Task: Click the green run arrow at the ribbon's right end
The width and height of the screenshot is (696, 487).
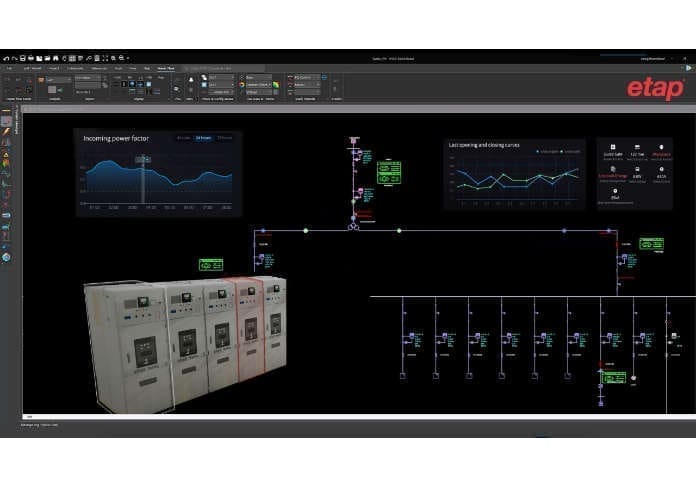Action: [x=690, y=68]
